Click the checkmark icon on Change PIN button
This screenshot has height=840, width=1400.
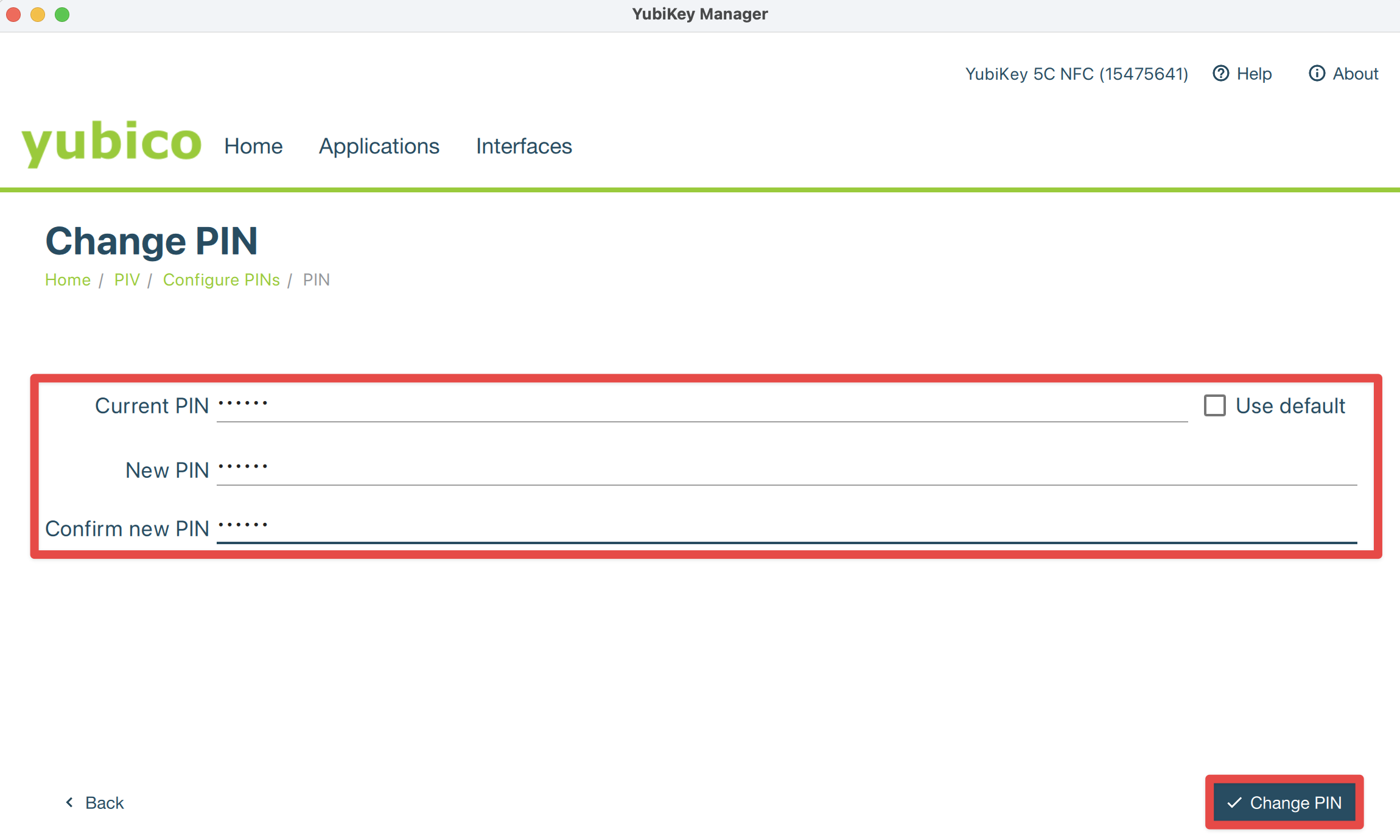[1234, 803]
